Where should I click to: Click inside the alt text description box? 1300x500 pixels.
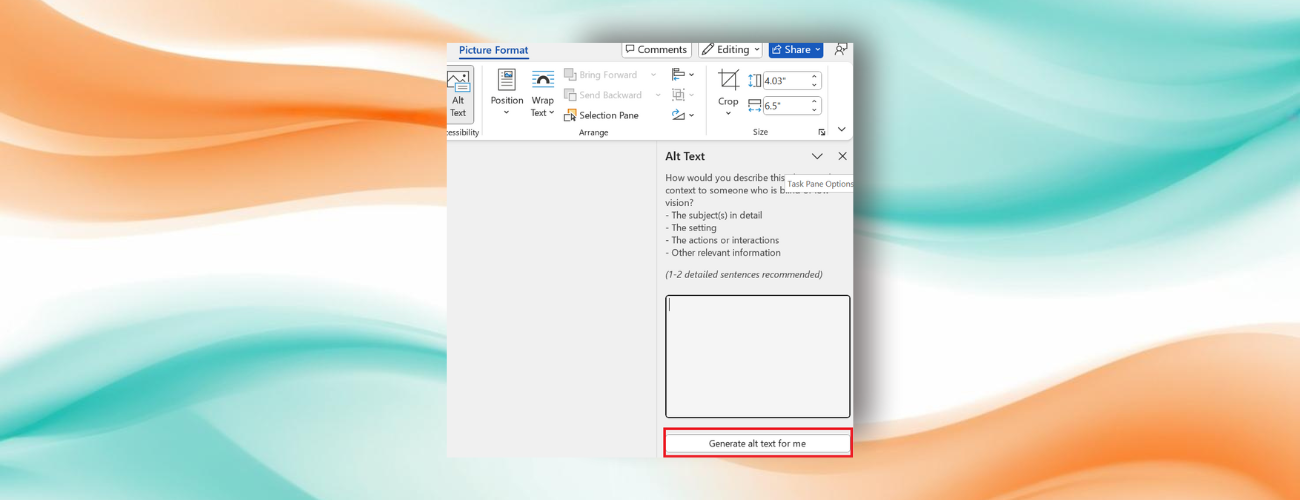tap(757, 355)
